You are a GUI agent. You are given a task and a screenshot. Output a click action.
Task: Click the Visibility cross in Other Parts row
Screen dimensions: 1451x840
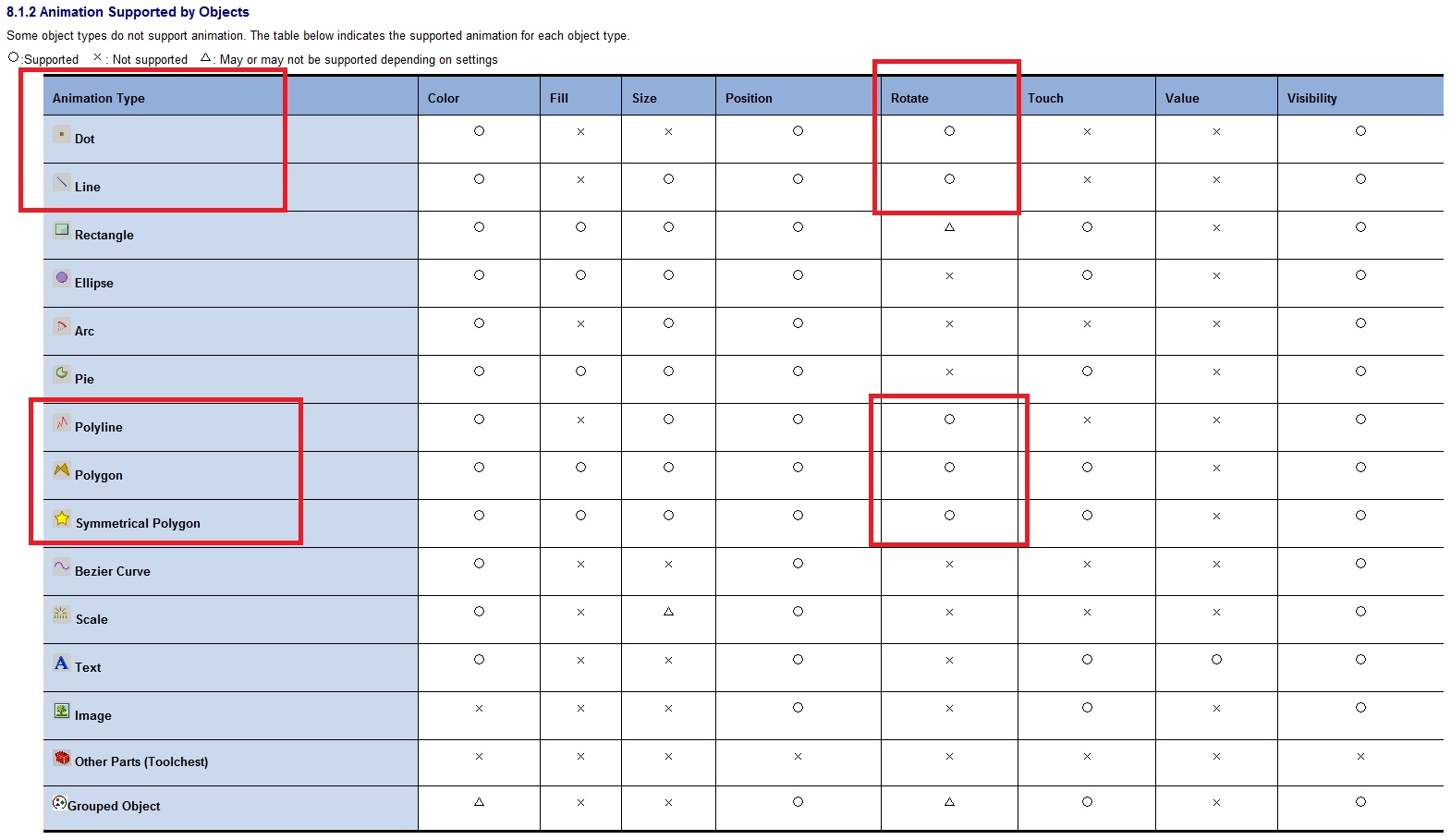[x=1360, y=756]
